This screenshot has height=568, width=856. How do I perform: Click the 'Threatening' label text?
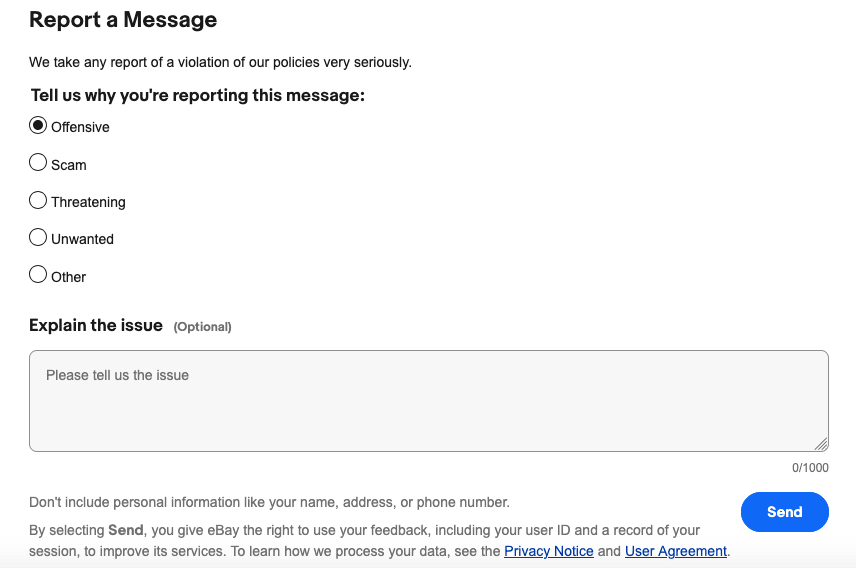(x=88, y=202)
